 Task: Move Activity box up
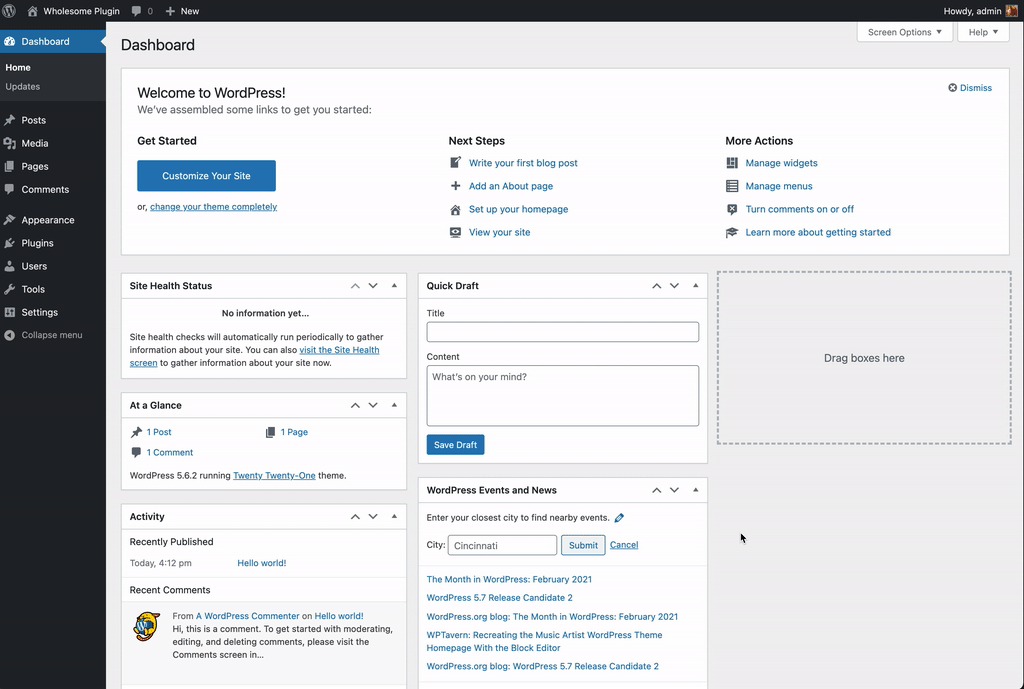(x=355, y=516)
